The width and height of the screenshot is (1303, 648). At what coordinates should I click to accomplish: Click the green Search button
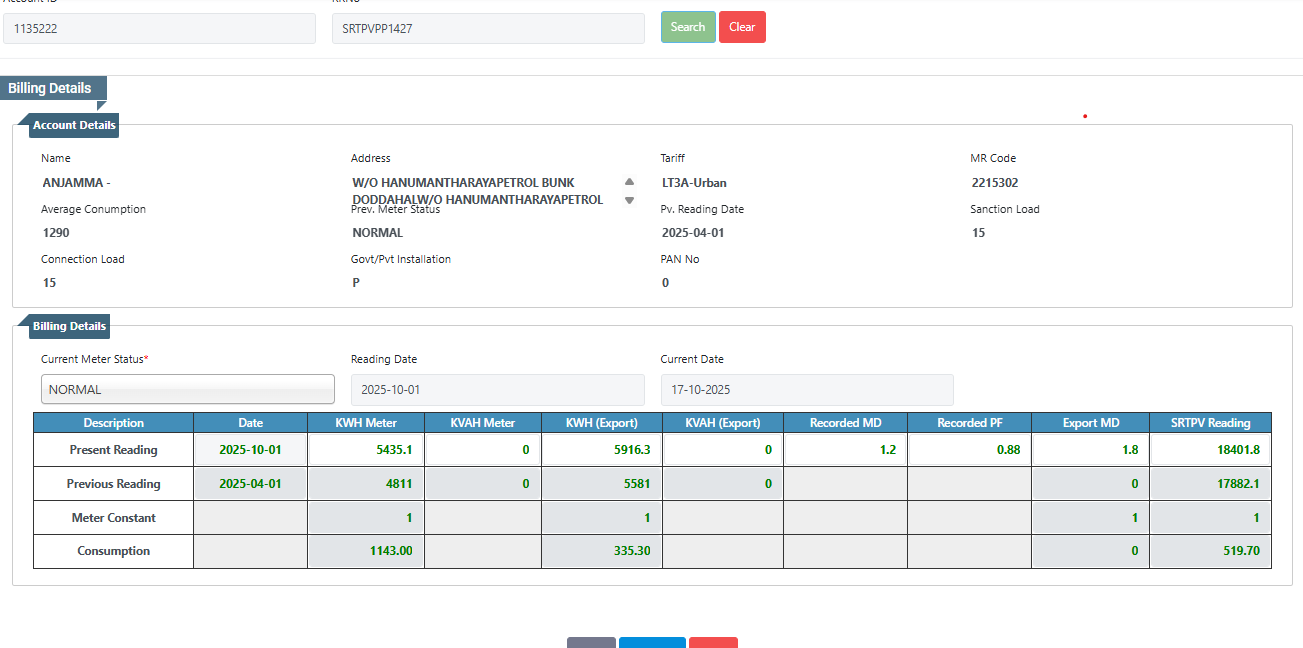point(688,27)
